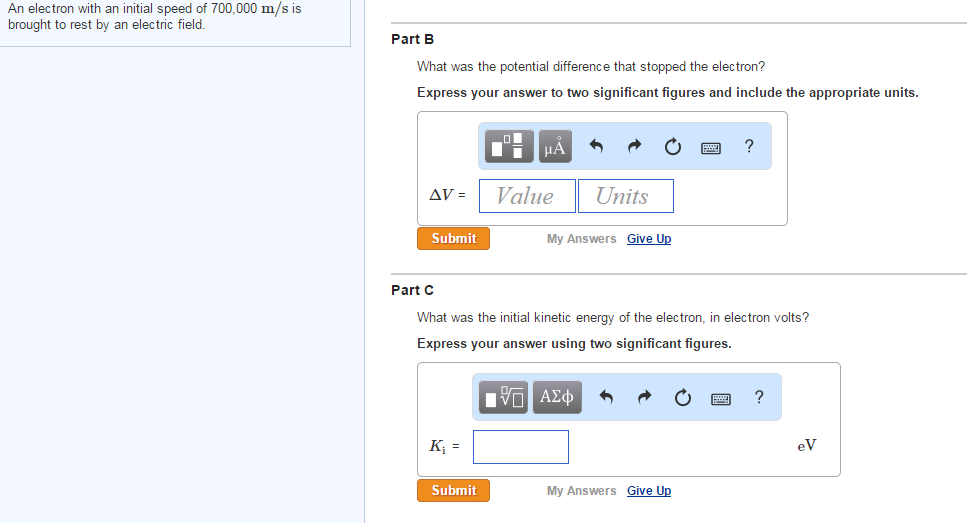The width and height of the screenshot is (967, 523).
Task: Open templates icon in Part B toolbar
Action: tap(510, 147)
